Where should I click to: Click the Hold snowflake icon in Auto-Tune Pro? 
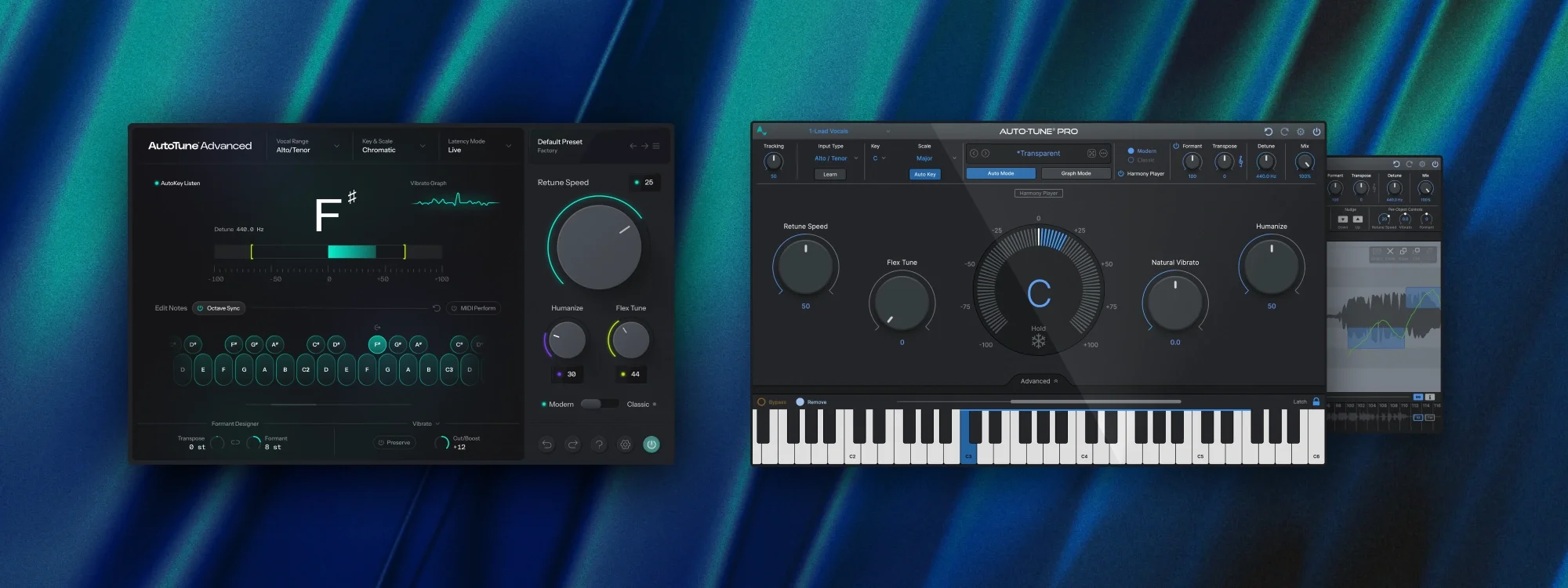click(x=1038, y=341)
